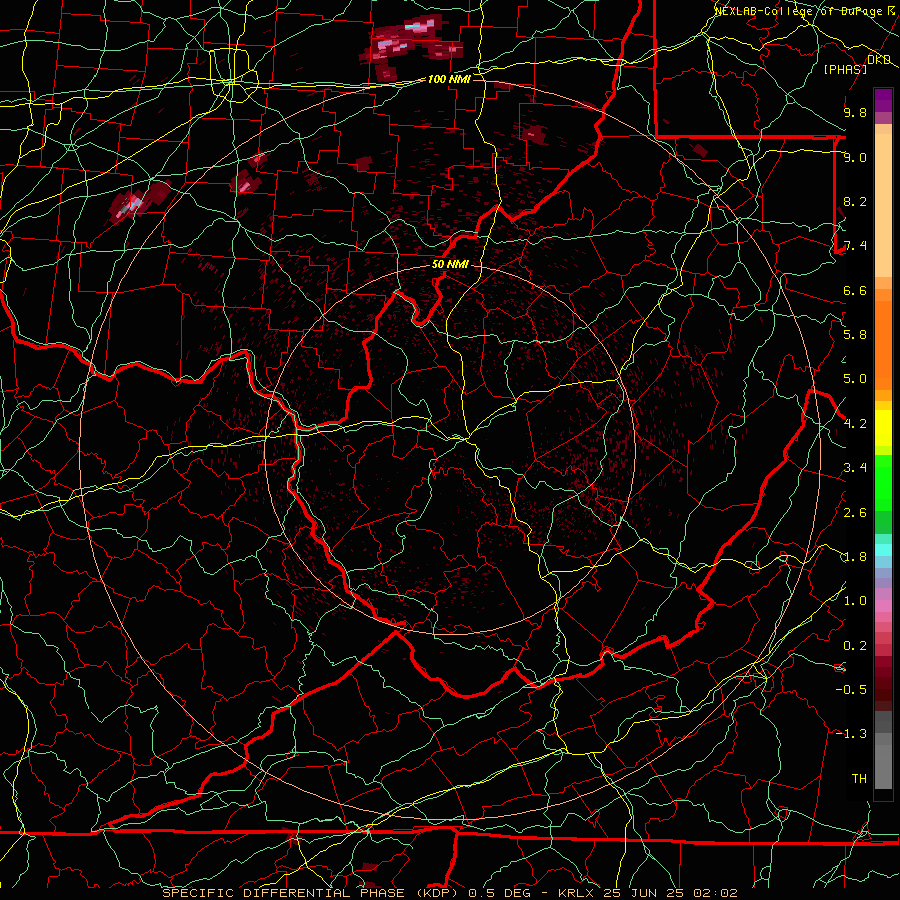900x900 pixels.
Task: Pick the yellow segment of the color bar
Action: point(883,428)
